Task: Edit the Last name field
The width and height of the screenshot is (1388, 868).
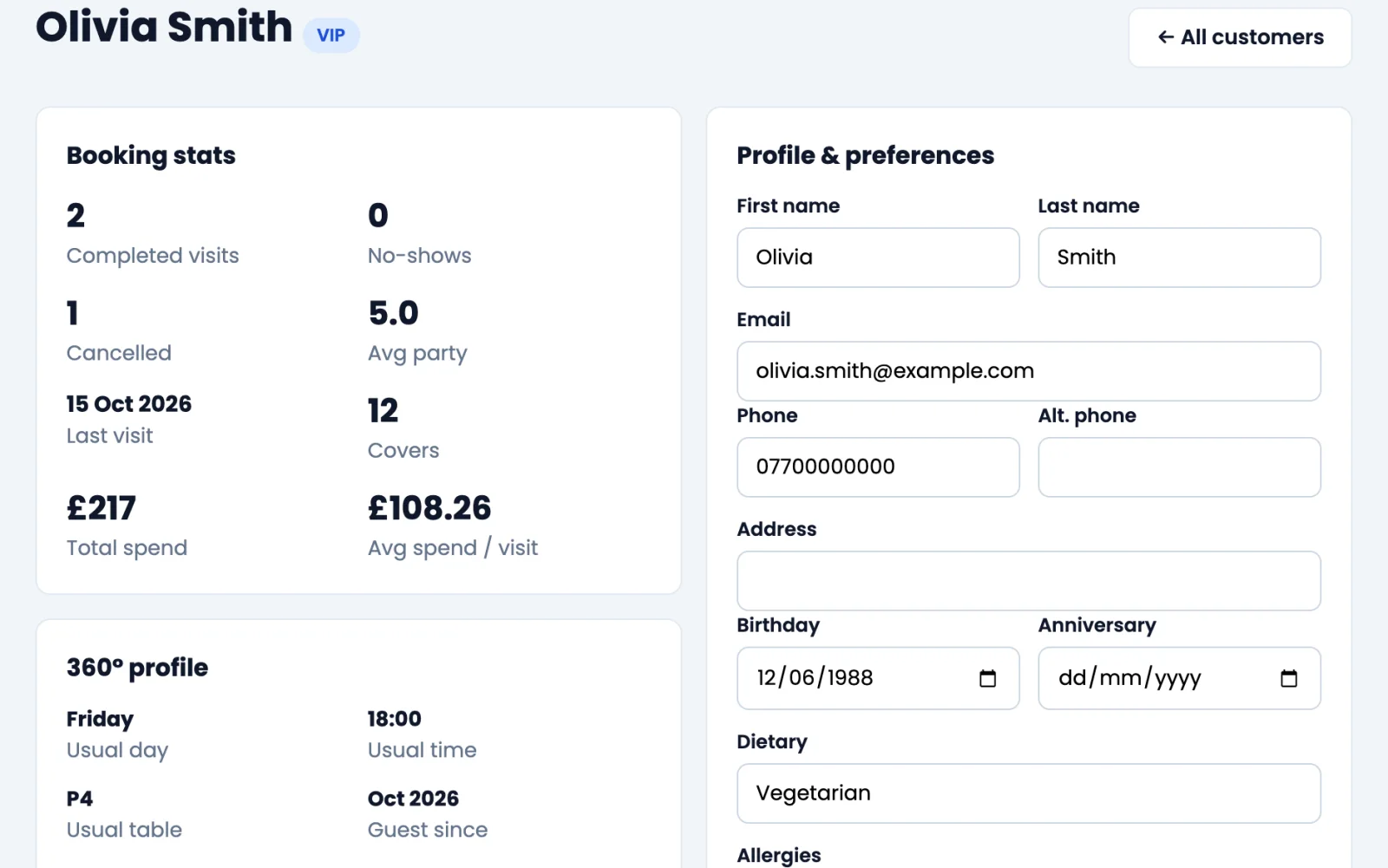Action: click(1179, 258)
